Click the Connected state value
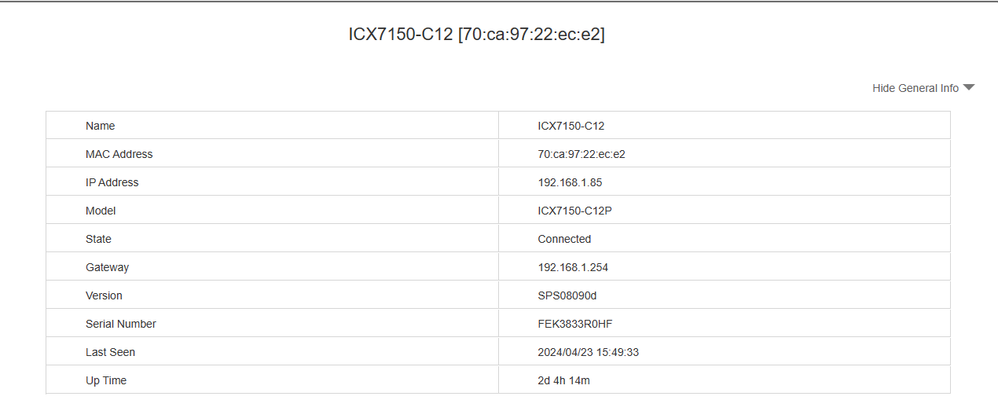 [x=564, y=239]
